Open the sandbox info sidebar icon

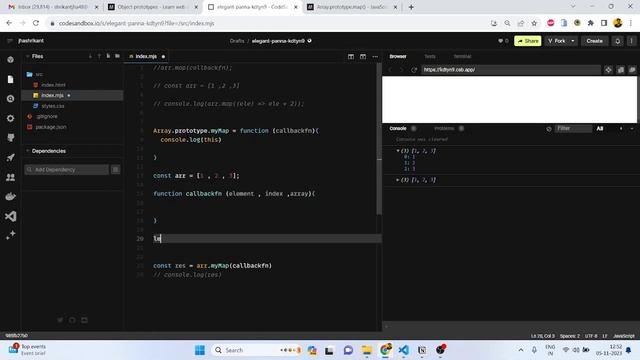coord(11,60)
